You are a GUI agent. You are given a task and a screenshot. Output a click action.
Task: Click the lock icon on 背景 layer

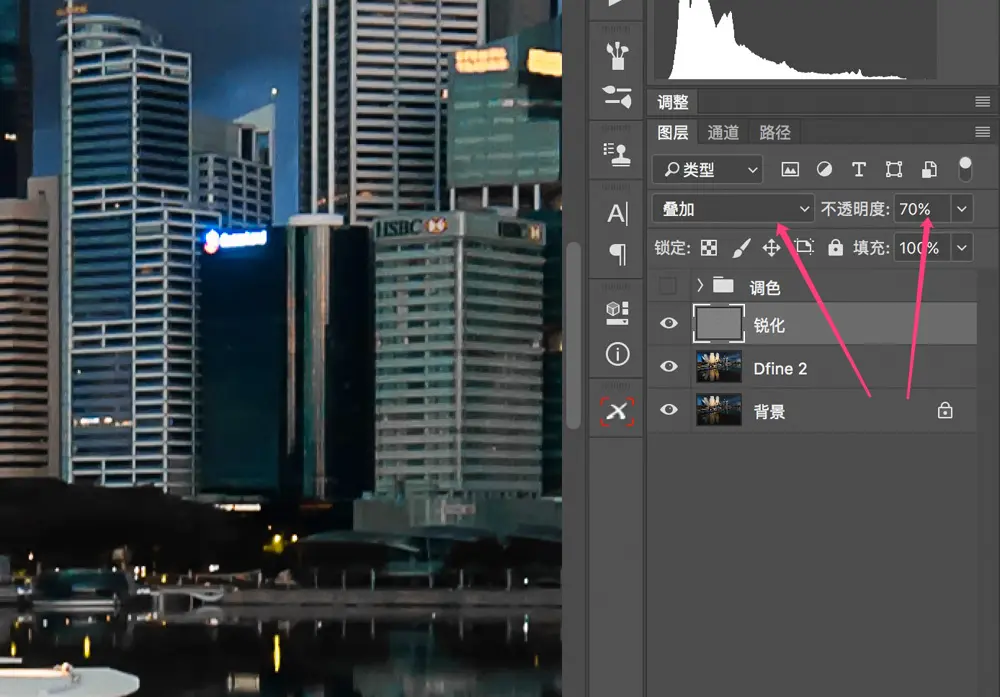coord(945,411)
